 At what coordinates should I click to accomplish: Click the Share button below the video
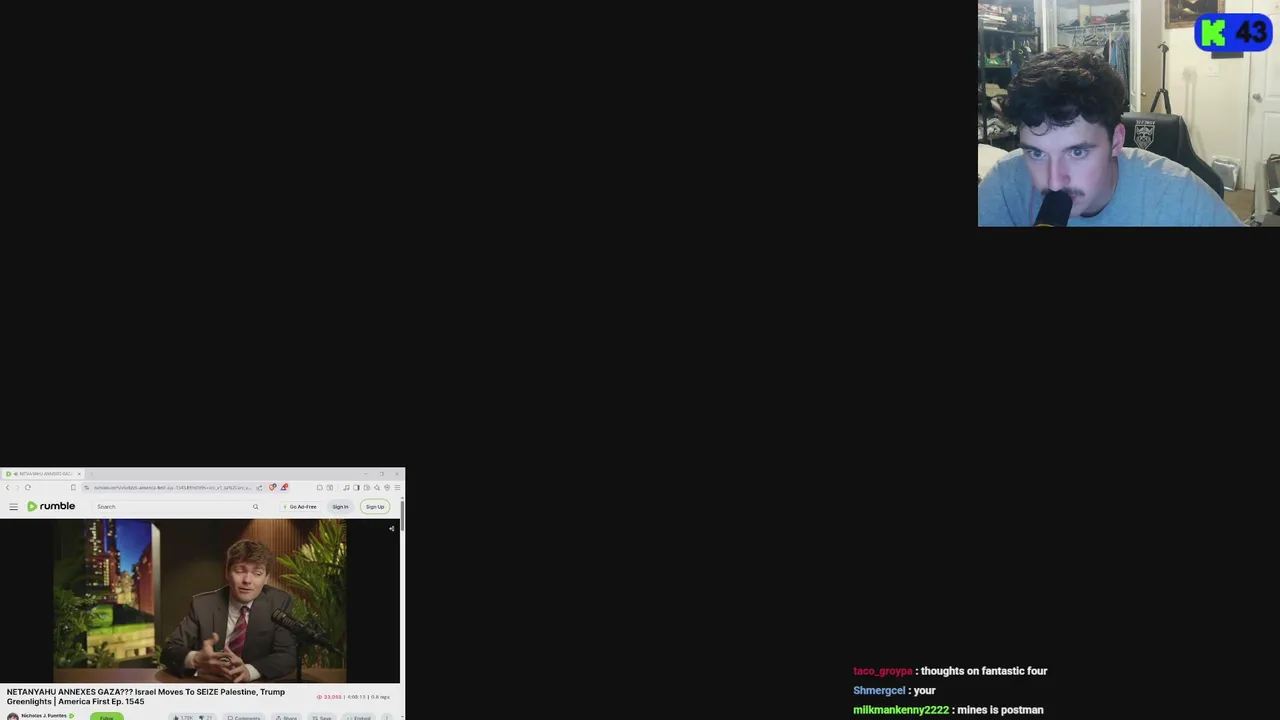click(x=285, y=717)
